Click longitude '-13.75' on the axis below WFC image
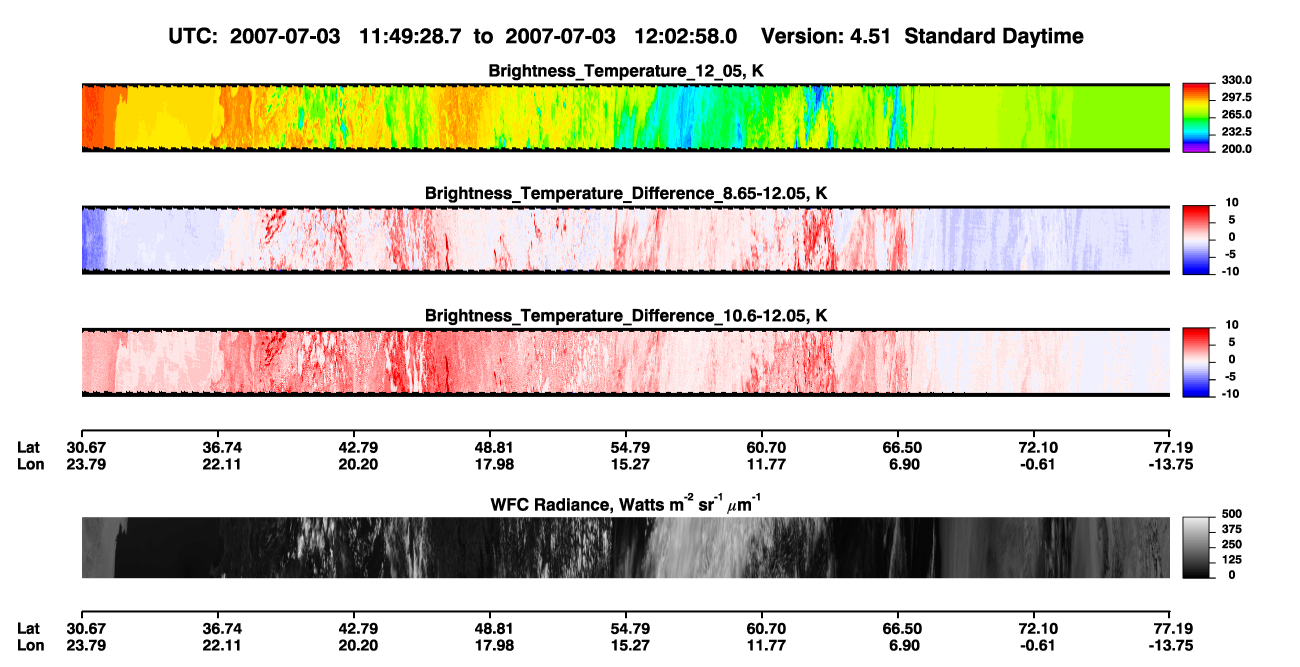Screen dimensions: 1300x667 pyautogui.click(x=1170, y=645)
